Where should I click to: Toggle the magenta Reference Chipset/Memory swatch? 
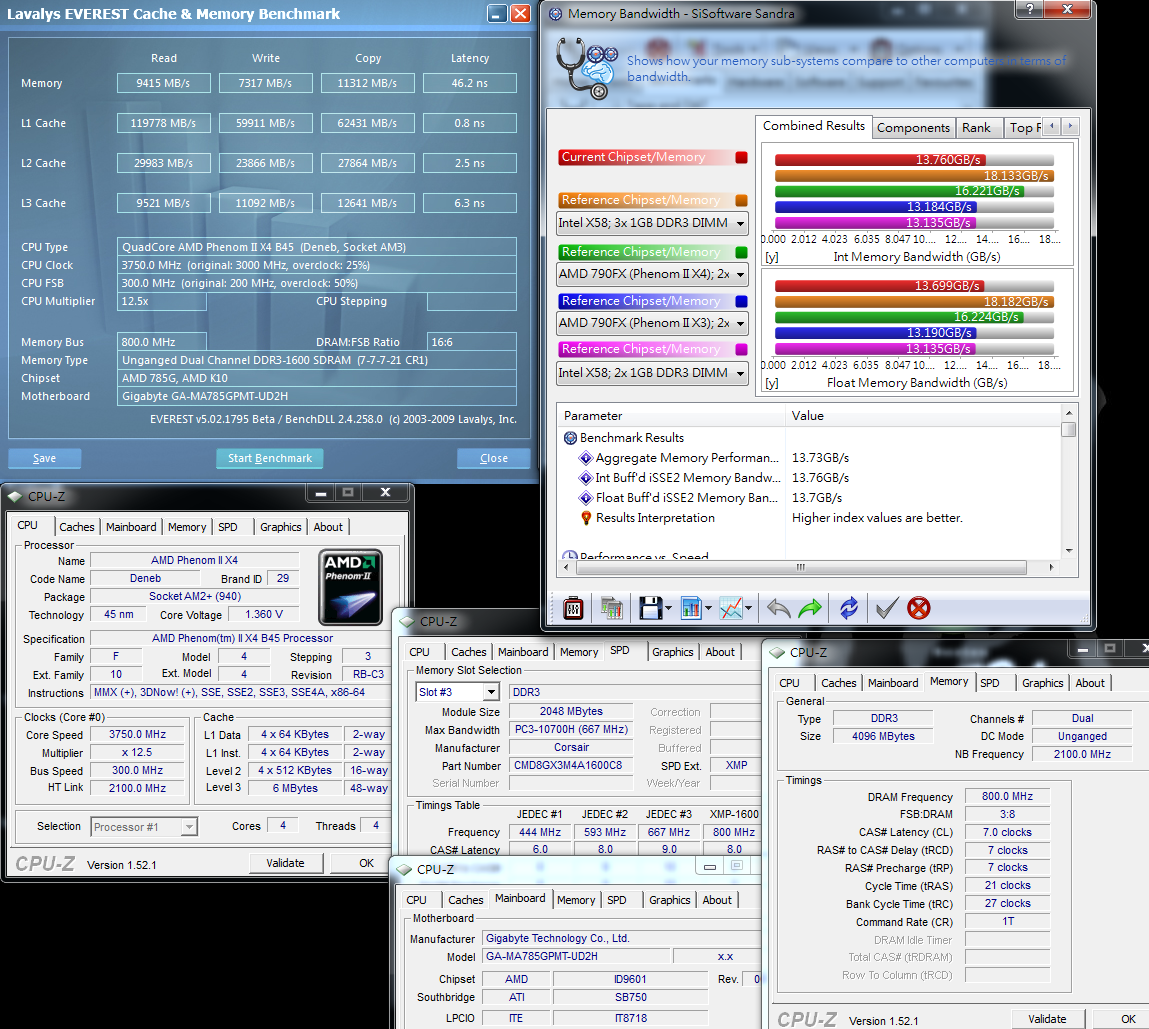[x=741, y=350]
